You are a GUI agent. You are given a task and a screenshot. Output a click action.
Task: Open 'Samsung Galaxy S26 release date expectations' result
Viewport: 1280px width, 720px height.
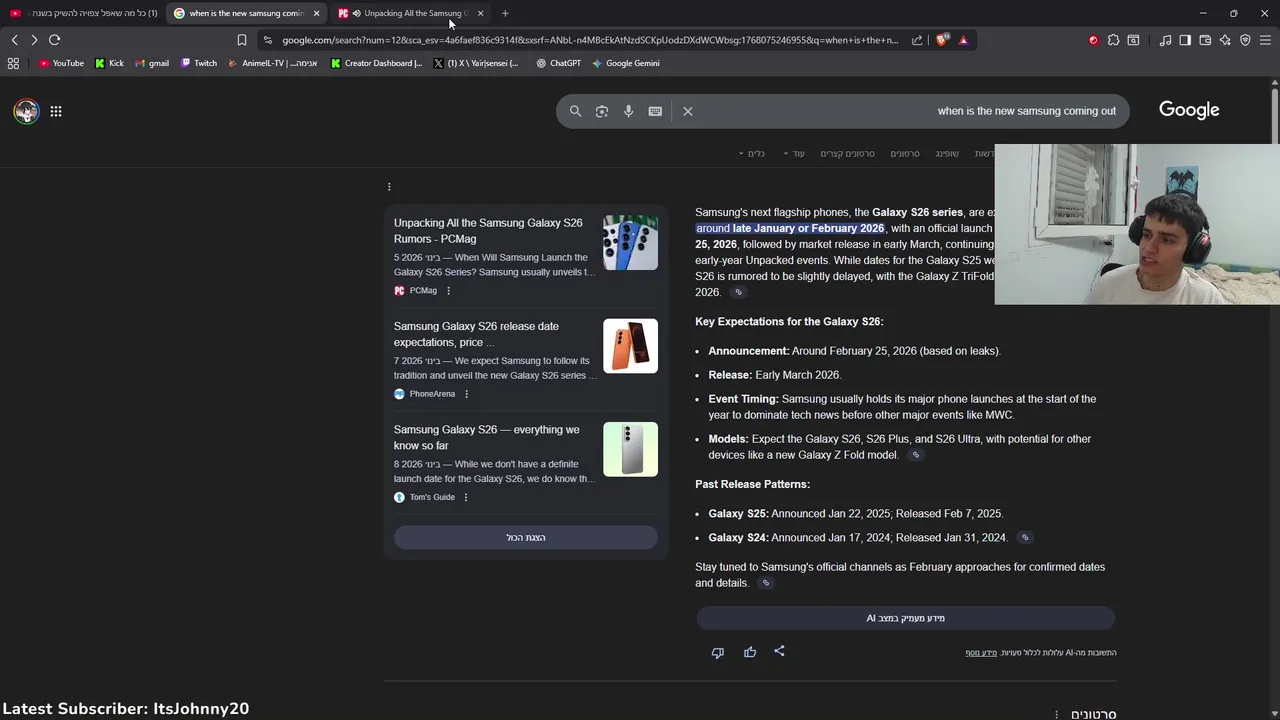476,334
